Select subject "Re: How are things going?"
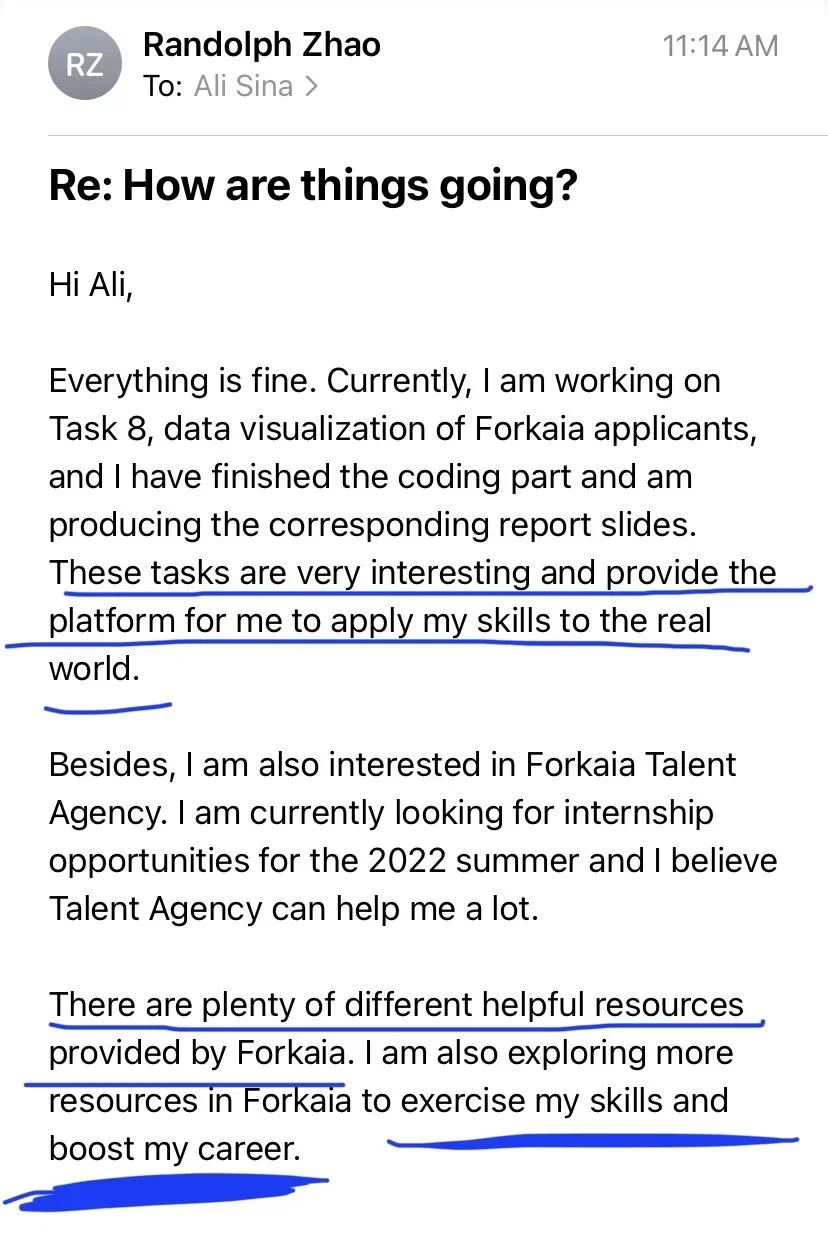Viewport: 828px width, 1241px height. point(314,187)
